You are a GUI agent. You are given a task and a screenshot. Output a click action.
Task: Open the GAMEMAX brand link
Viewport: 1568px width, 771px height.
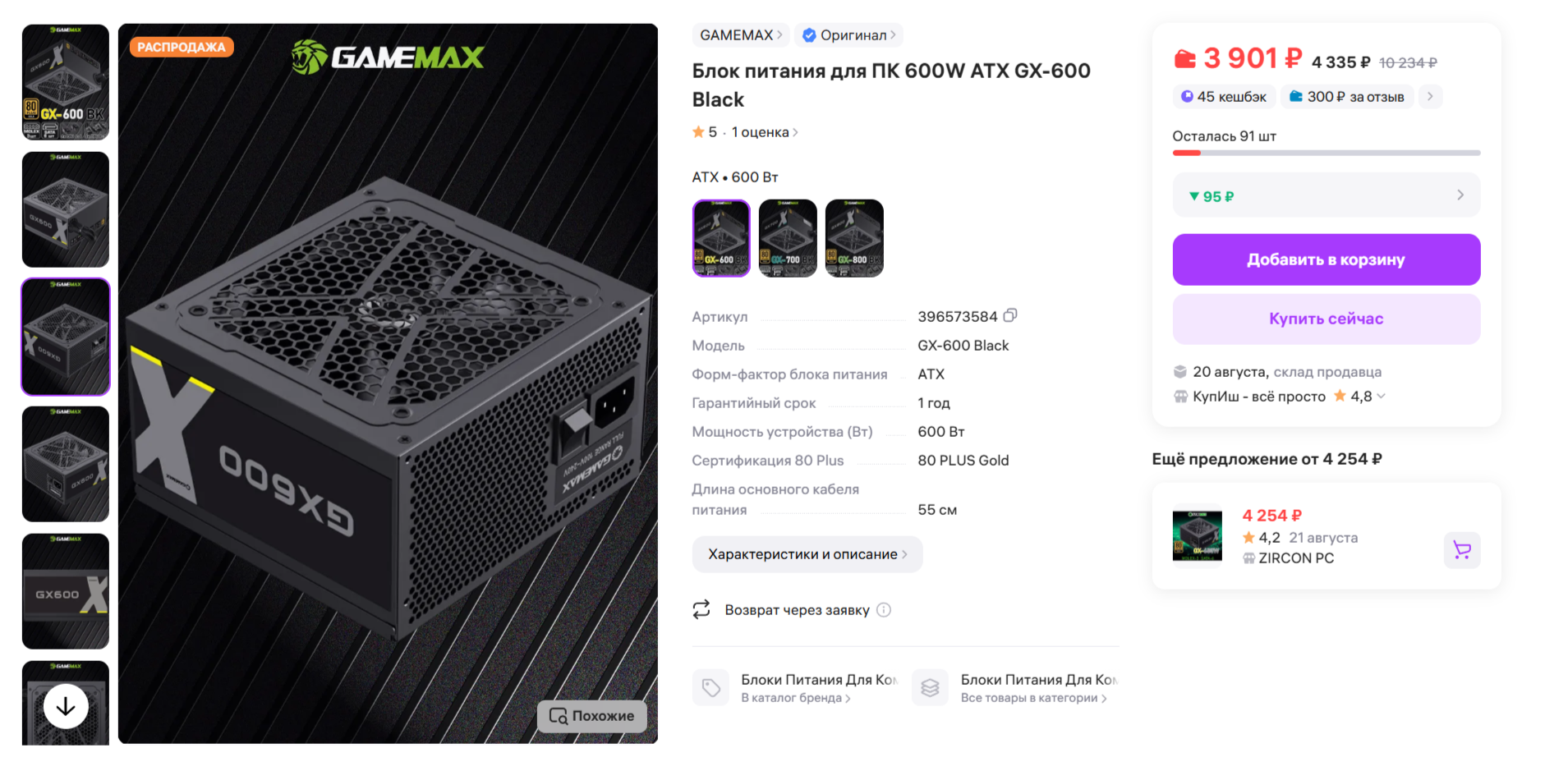click(741, 35)
